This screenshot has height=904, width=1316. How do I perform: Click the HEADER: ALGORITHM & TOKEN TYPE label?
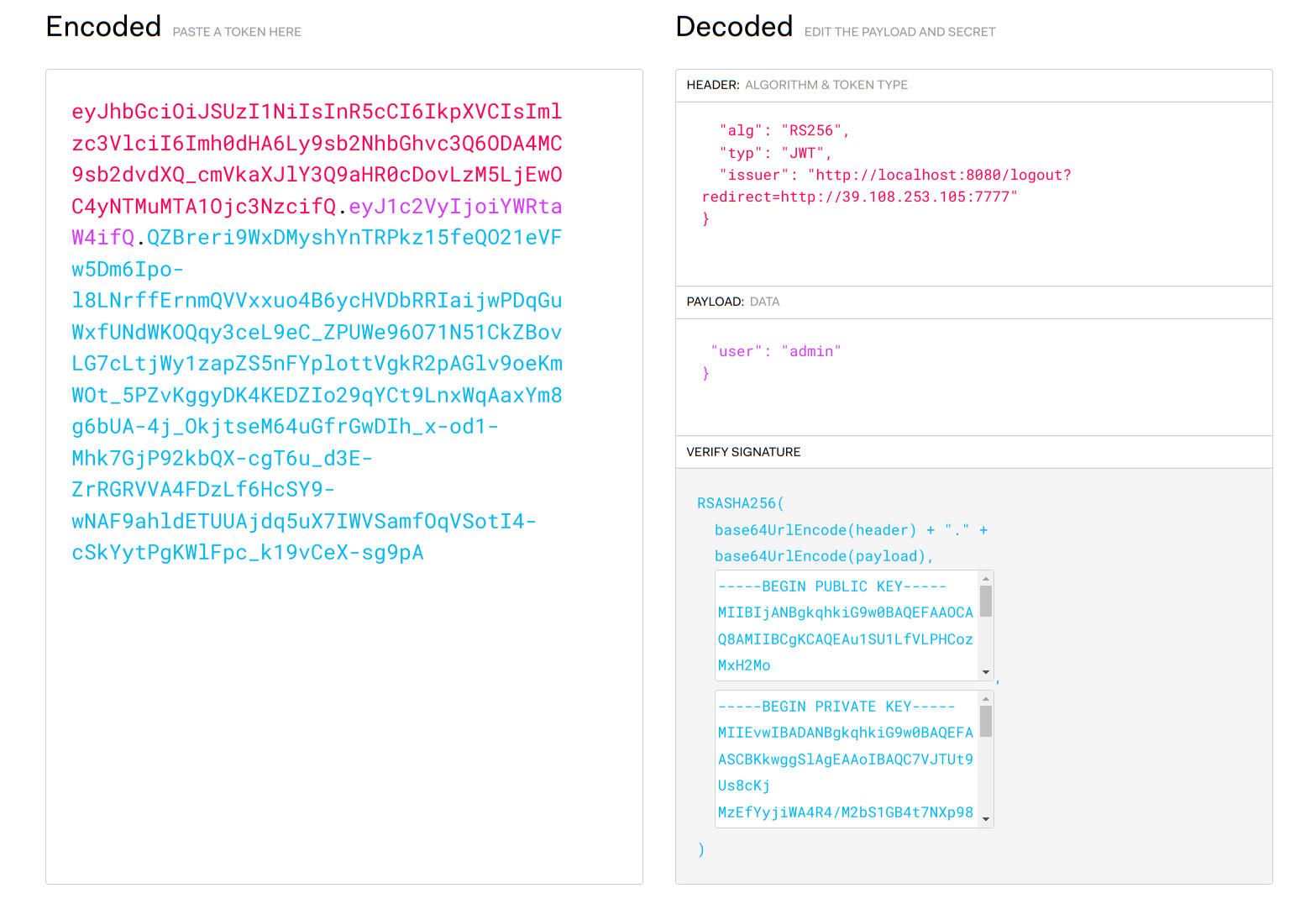click(x=797, y=85)
